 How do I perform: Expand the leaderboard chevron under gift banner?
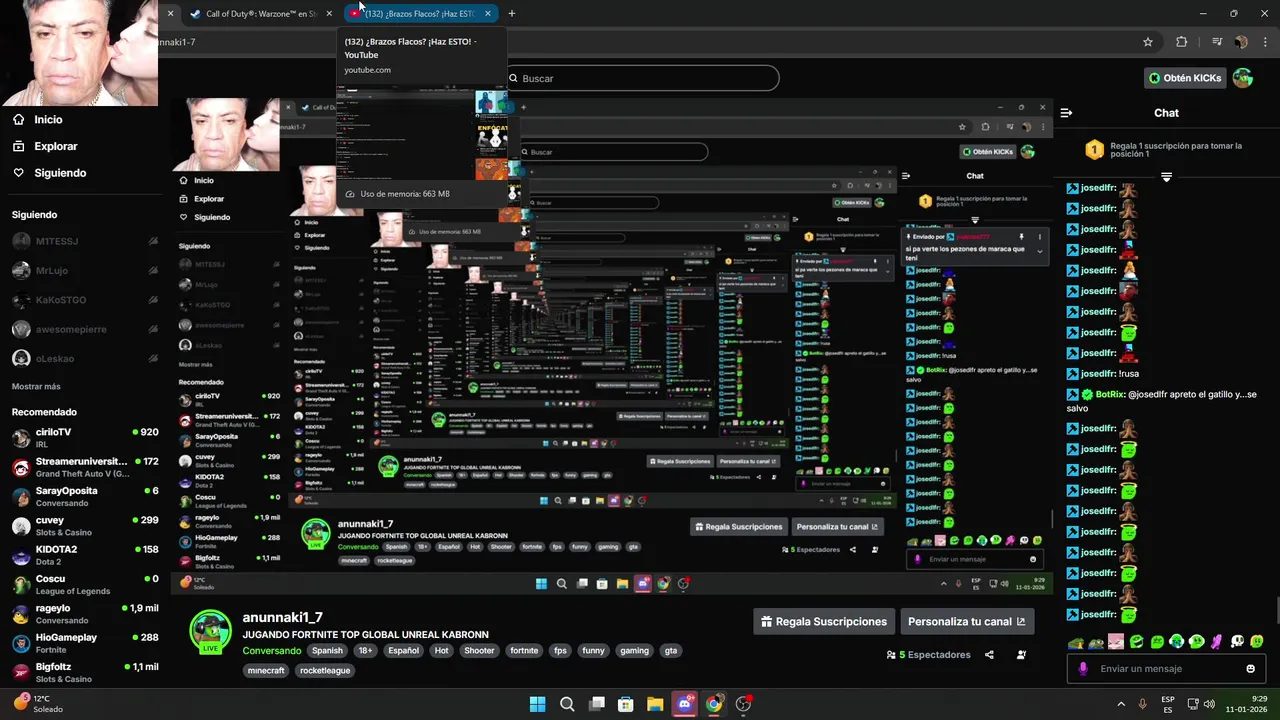[x=1166, y=177]
